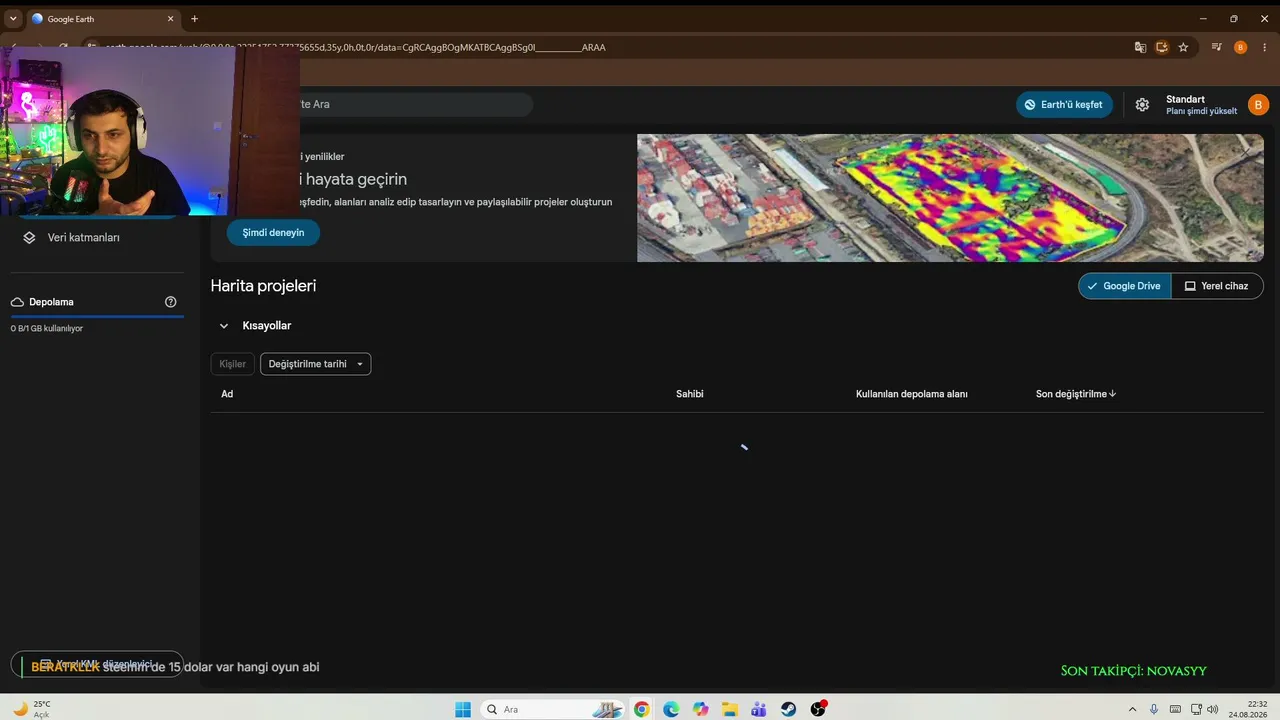Open Veri katmanları in the sidebar

[84, 238]
